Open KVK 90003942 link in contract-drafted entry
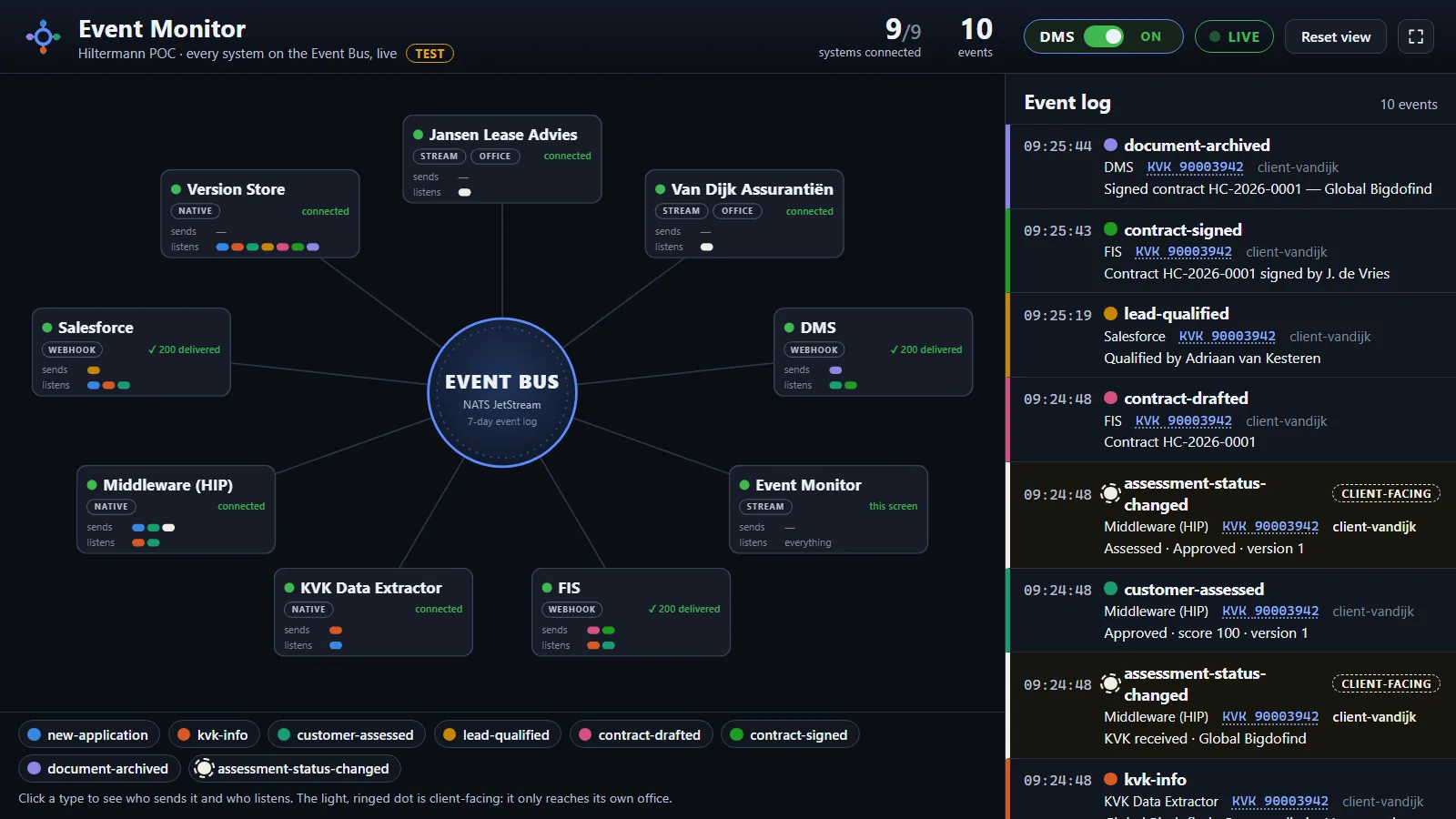1456x819 pixels. [x=1183, y=421]
